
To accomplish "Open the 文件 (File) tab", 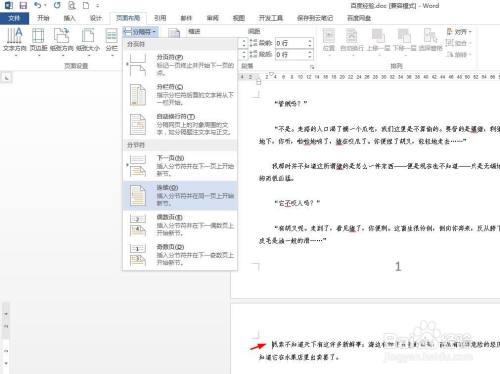I will 14,18.
